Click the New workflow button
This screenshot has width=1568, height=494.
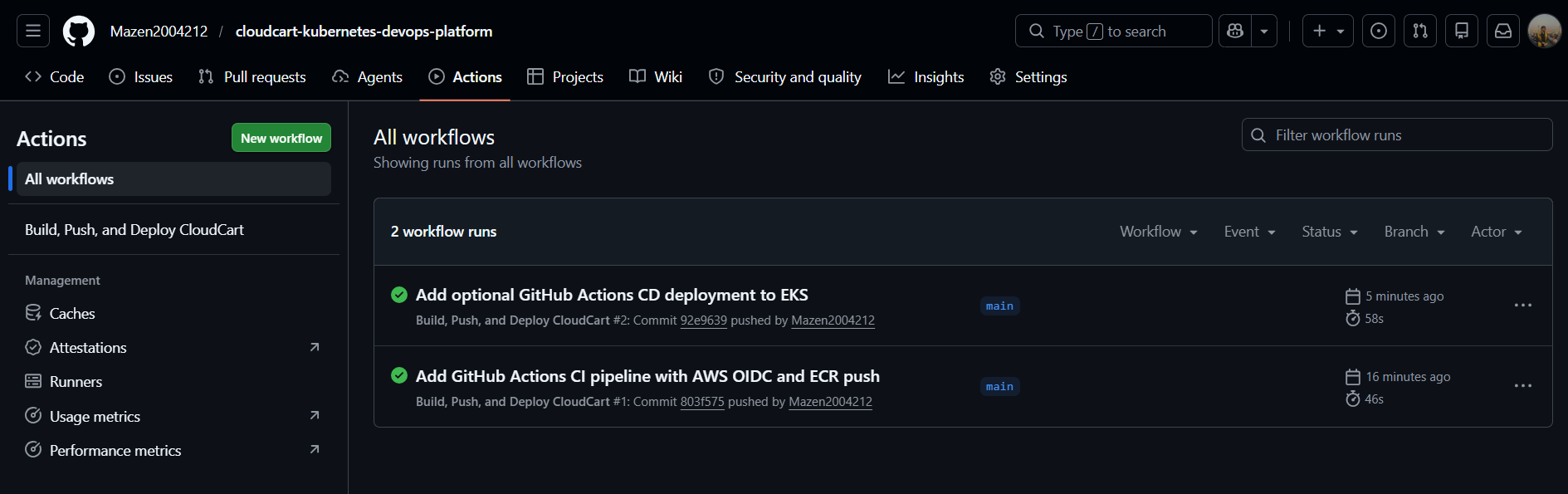pyautogui.click(x=281, y=138)
